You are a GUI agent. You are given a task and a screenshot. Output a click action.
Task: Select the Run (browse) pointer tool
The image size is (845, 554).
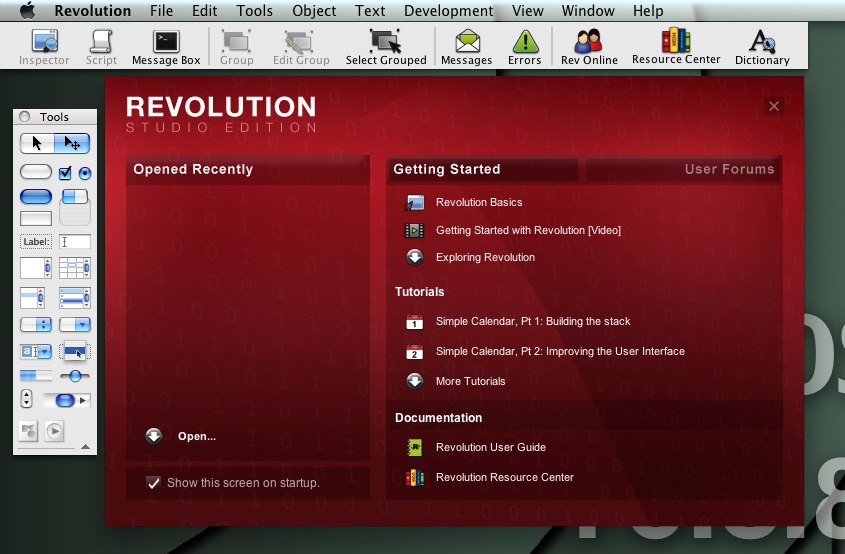coord(37,143)
